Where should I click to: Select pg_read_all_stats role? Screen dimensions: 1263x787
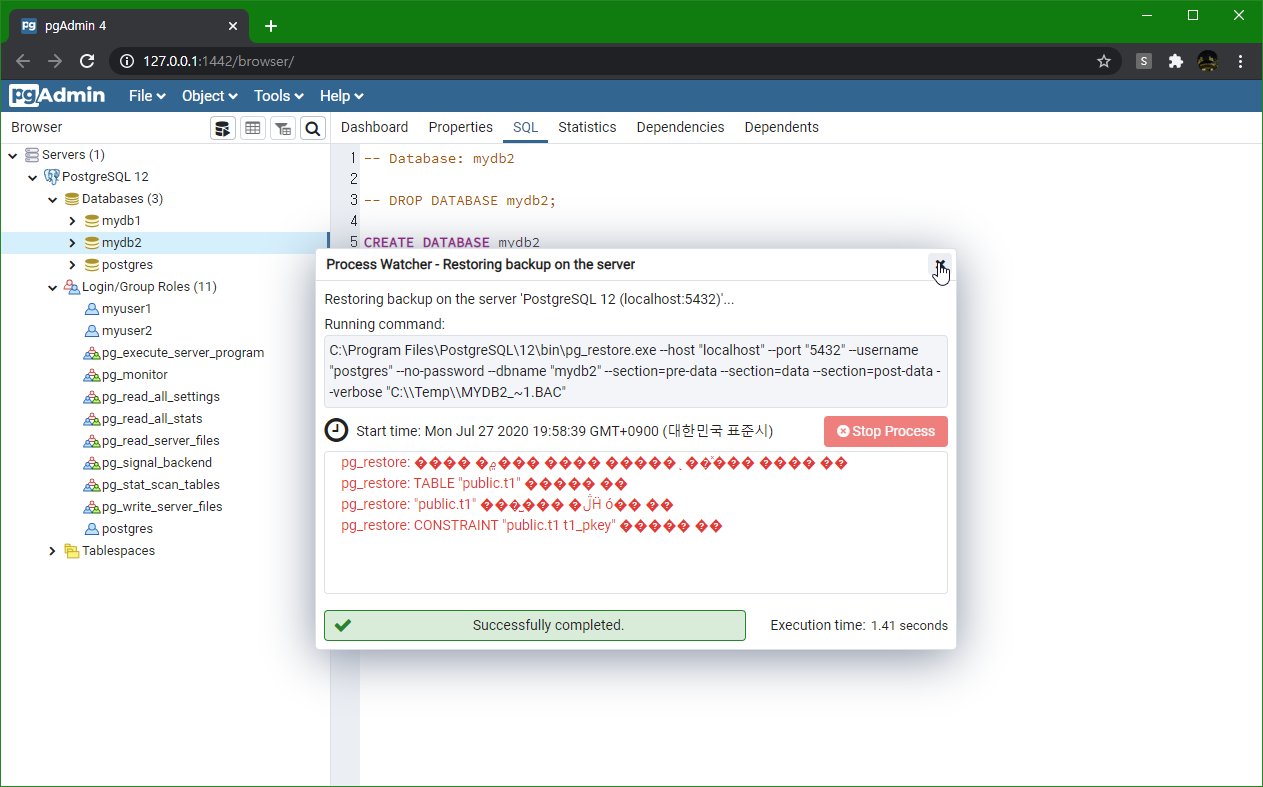tap(152, 419)
